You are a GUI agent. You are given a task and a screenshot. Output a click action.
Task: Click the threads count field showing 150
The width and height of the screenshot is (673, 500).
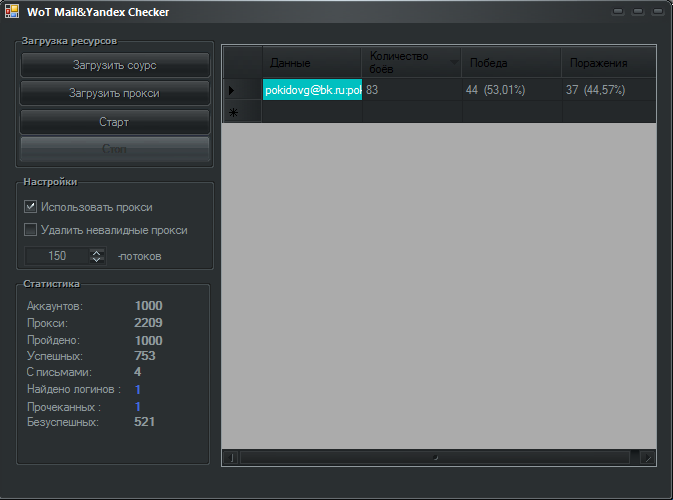point(57,256)
